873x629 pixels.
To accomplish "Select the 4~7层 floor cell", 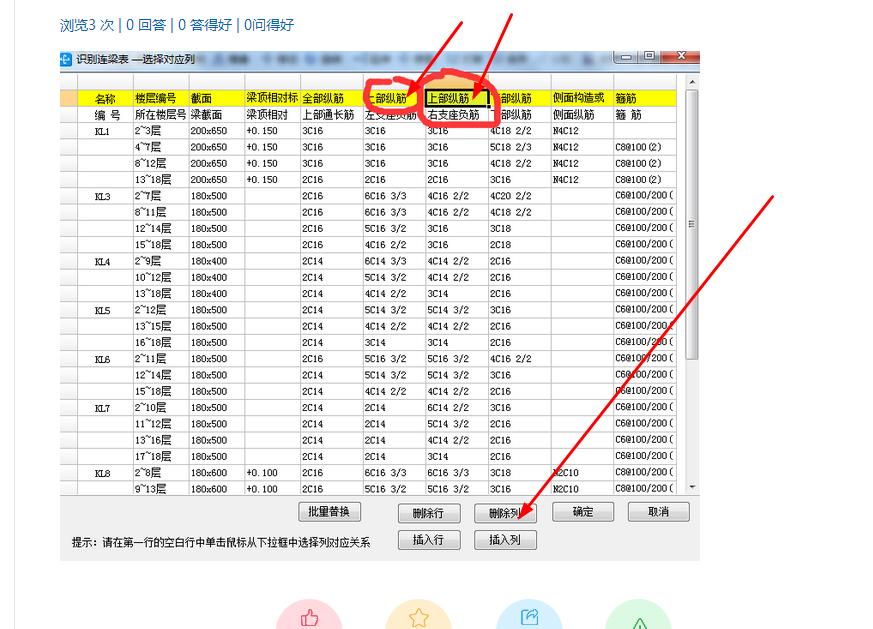I will click(161, 148).
